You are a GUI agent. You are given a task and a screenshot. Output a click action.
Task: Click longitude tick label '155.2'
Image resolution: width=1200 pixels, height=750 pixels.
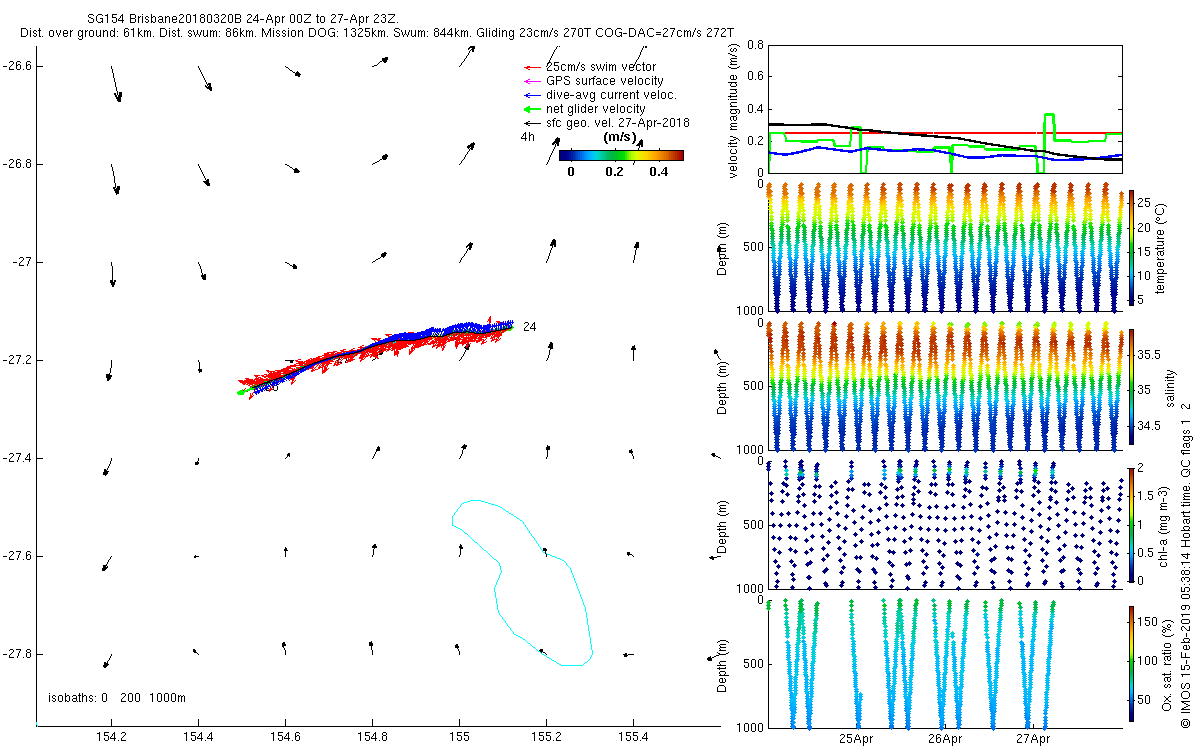(546, 738)
